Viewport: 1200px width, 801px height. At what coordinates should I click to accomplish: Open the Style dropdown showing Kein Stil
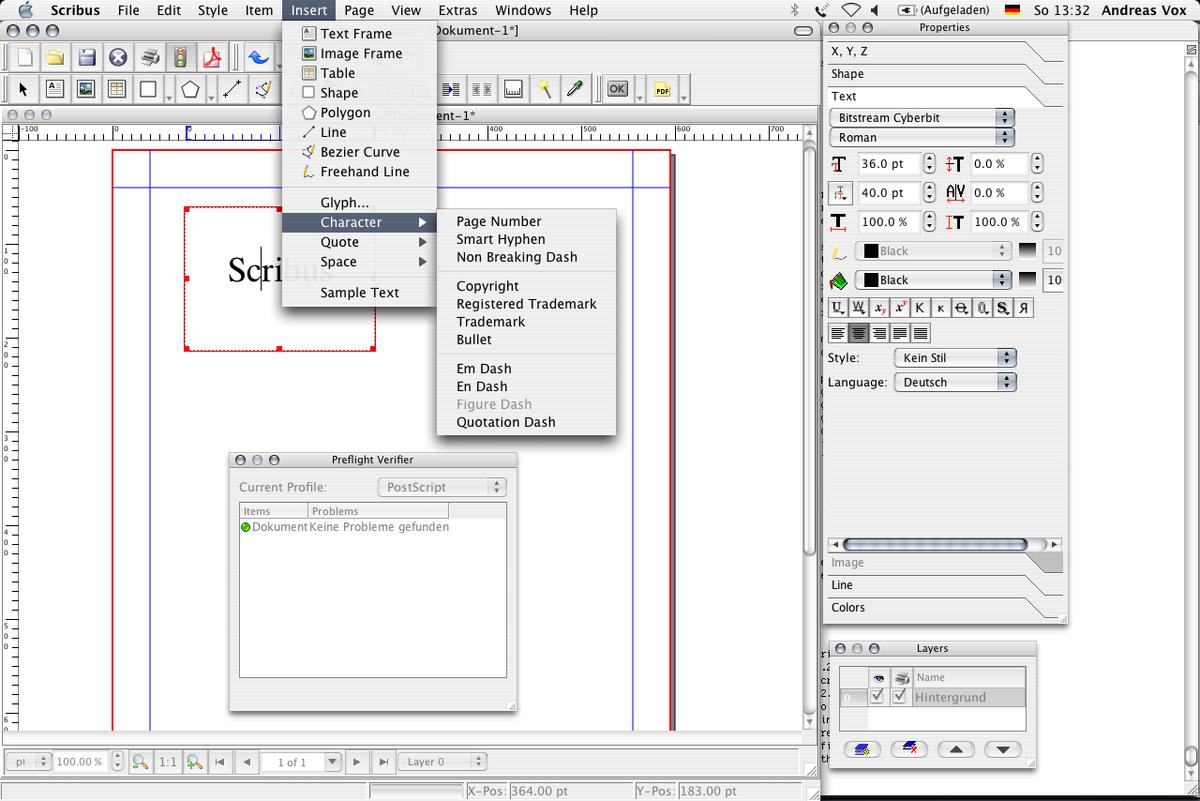click(954, 357)
